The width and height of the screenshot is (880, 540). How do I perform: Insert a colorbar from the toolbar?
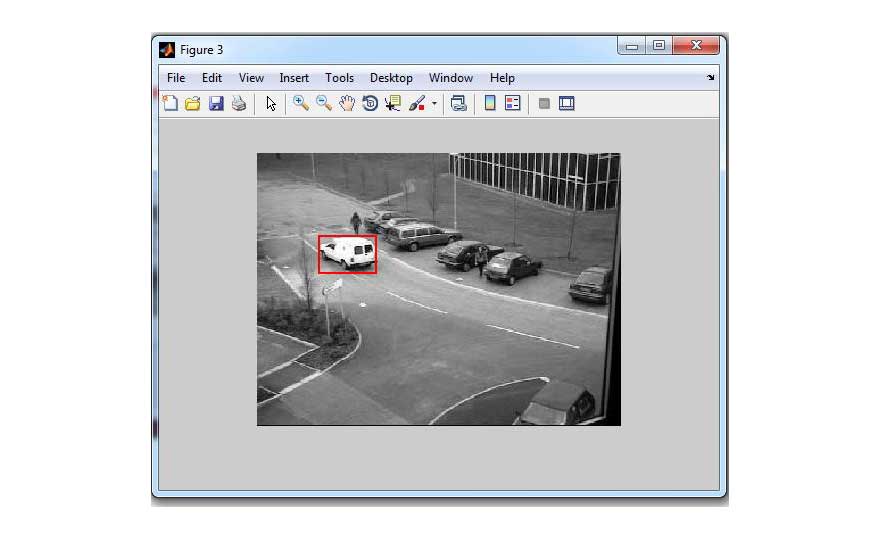pos(490,103)
